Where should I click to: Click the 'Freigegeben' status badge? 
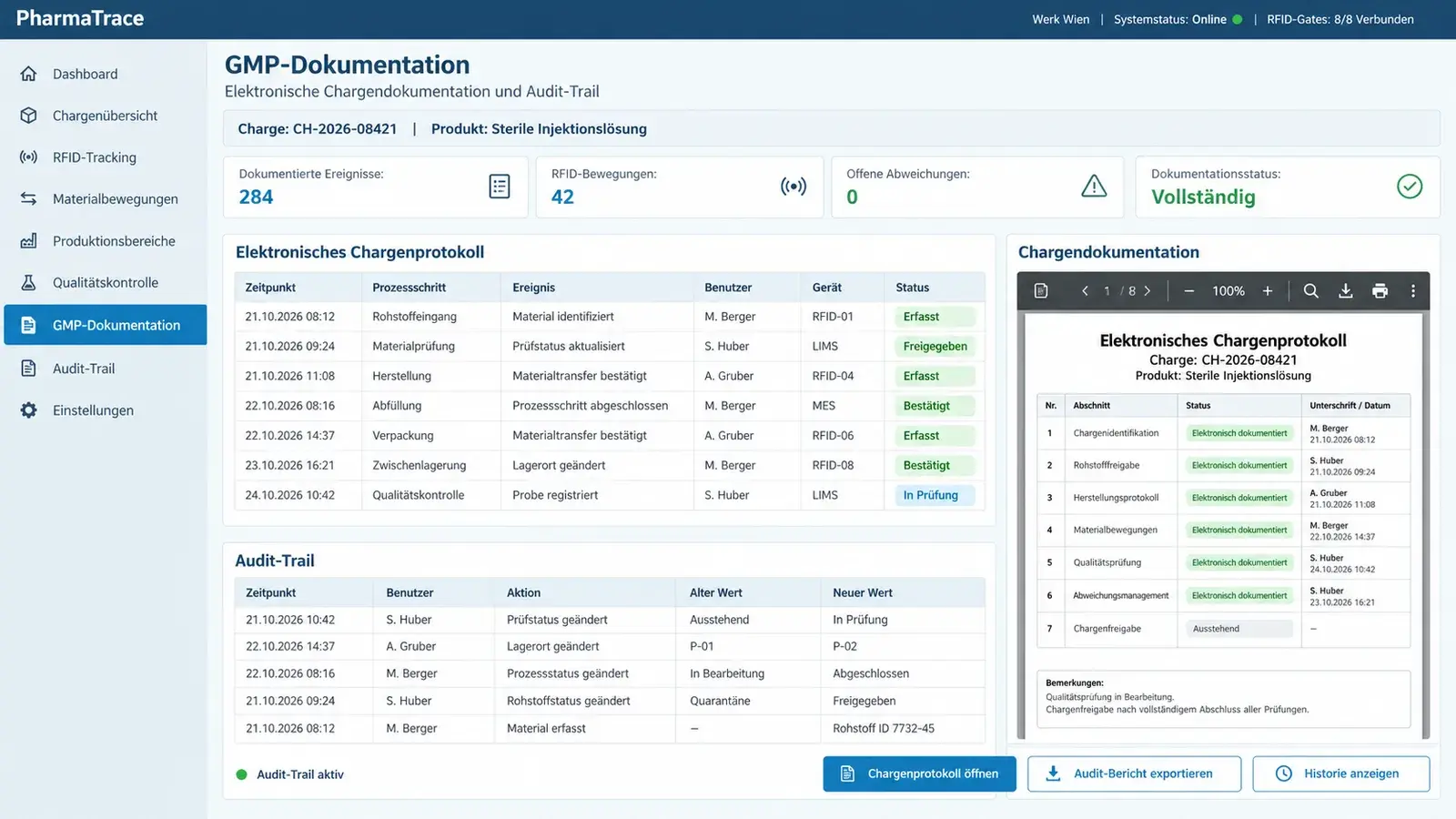(935, 347)
